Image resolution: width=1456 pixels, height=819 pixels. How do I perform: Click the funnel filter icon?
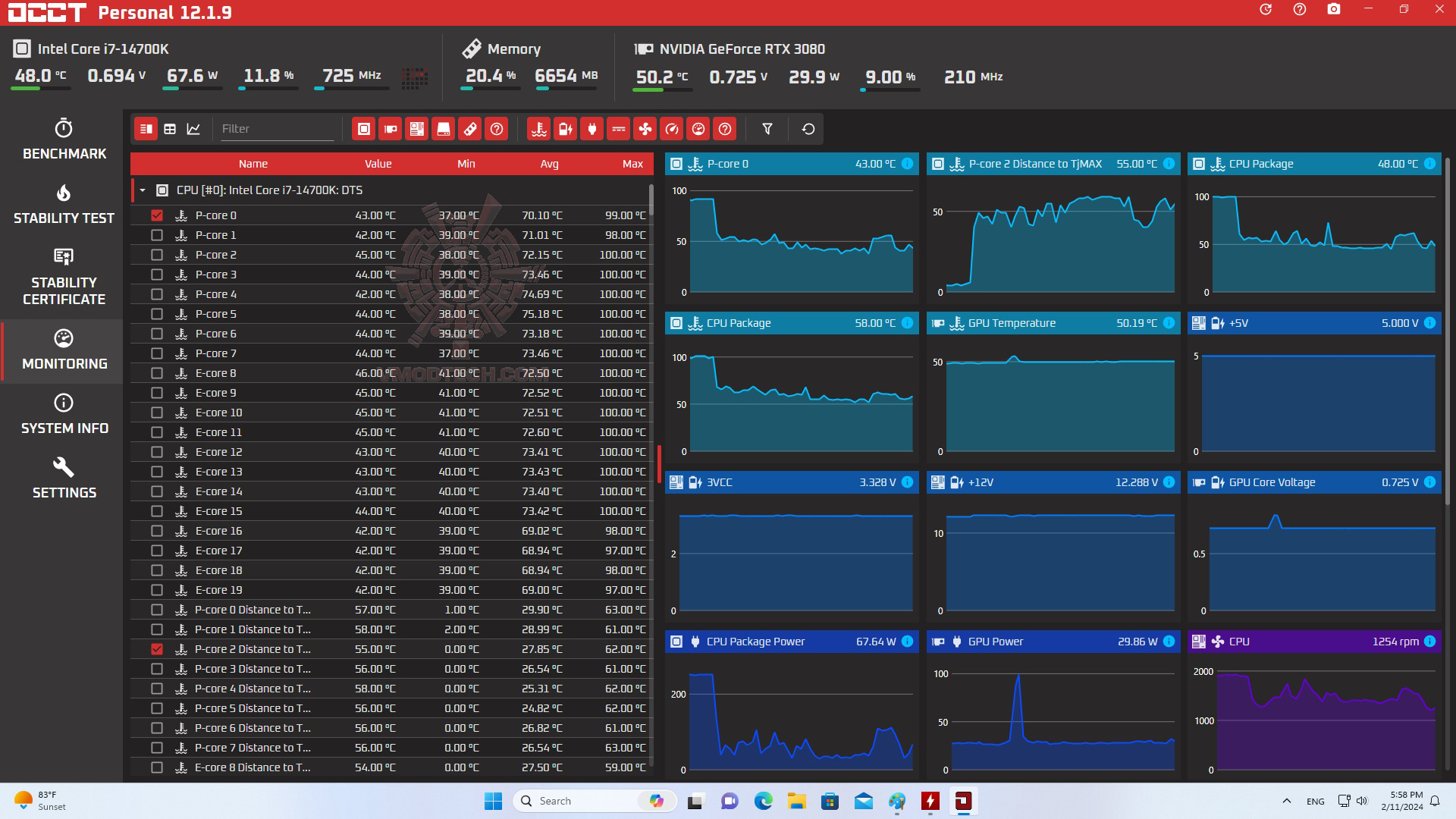[767, 129]
